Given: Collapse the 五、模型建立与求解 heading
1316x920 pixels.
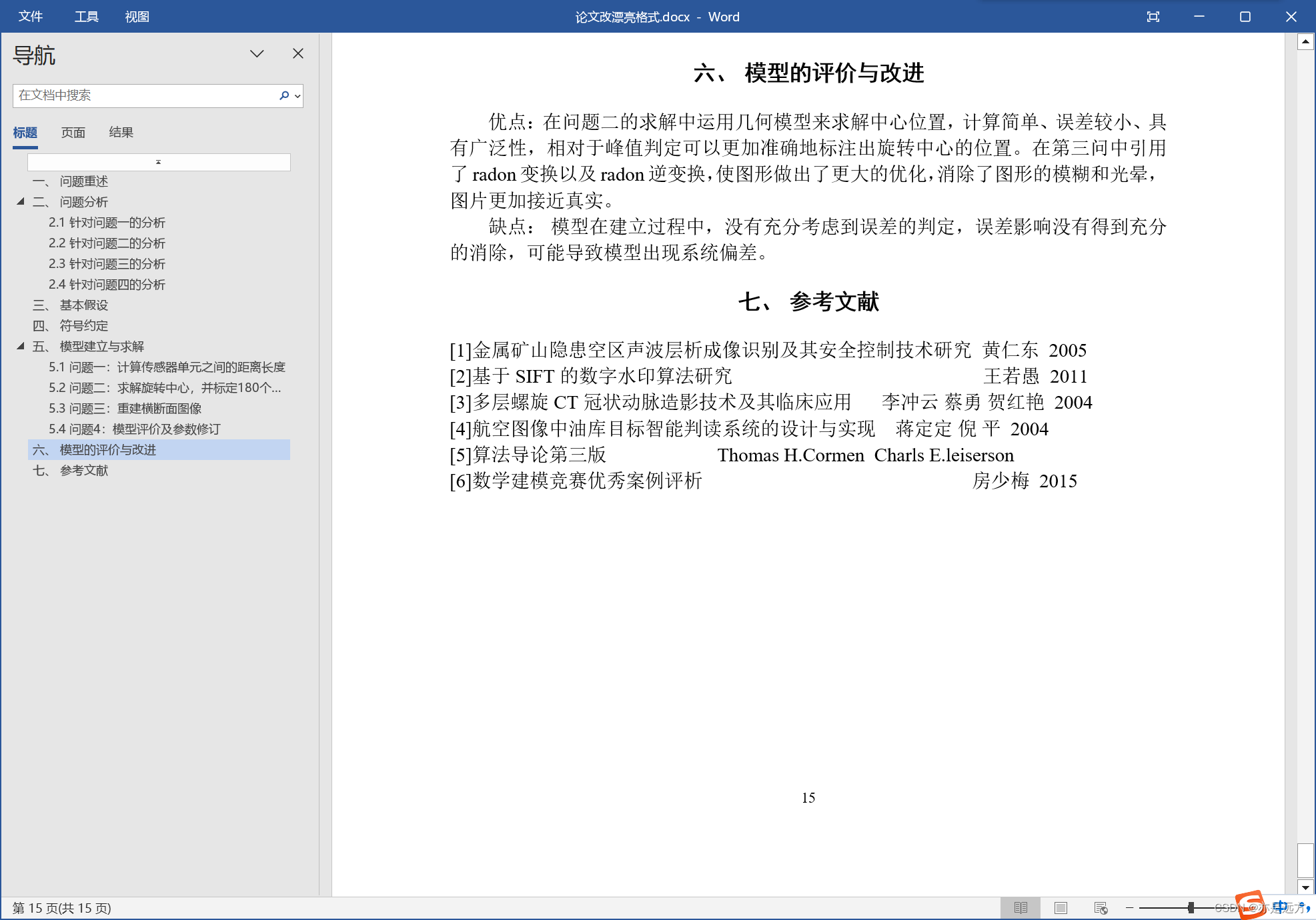Looking at the screenshot, I should click(21, 346).
